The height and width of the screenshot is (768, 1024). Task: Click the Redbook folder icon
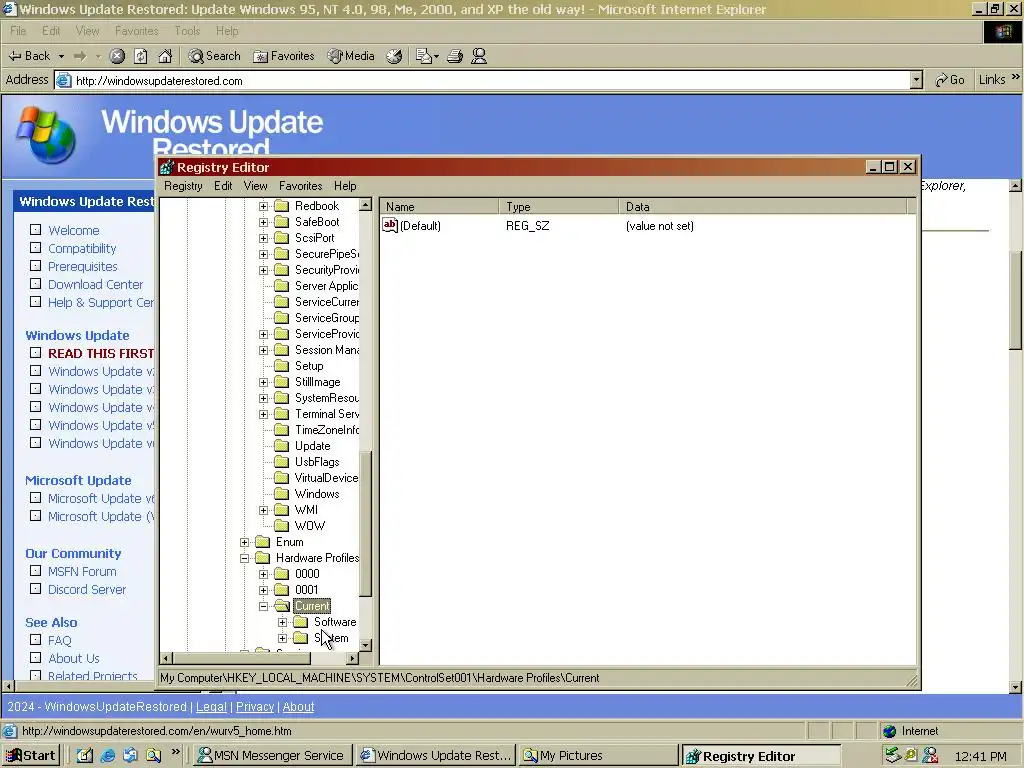click(281, 206)
